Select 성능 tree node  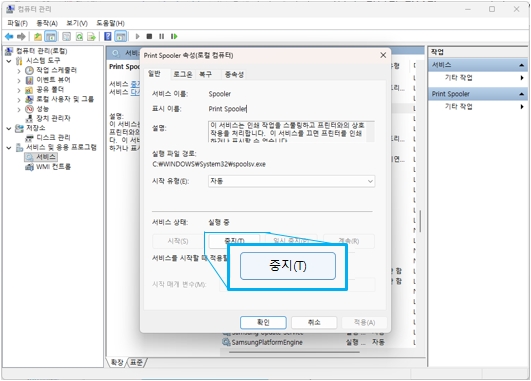coord(42,109)
